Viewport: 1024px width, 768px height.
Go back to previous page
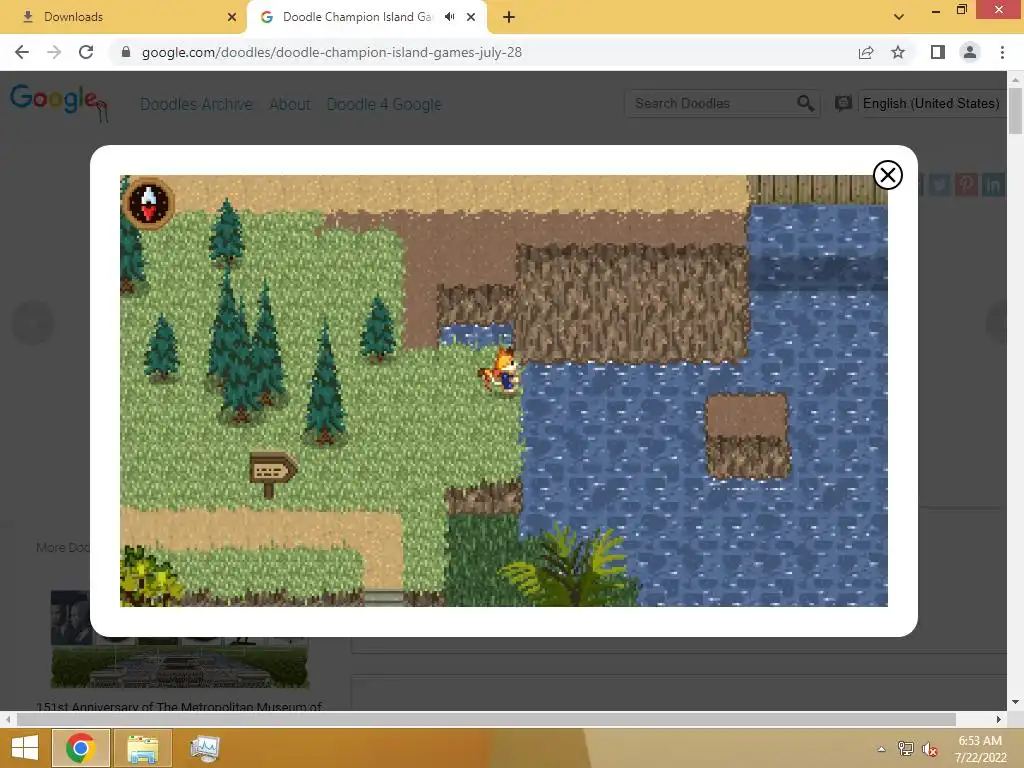(22, 52)
